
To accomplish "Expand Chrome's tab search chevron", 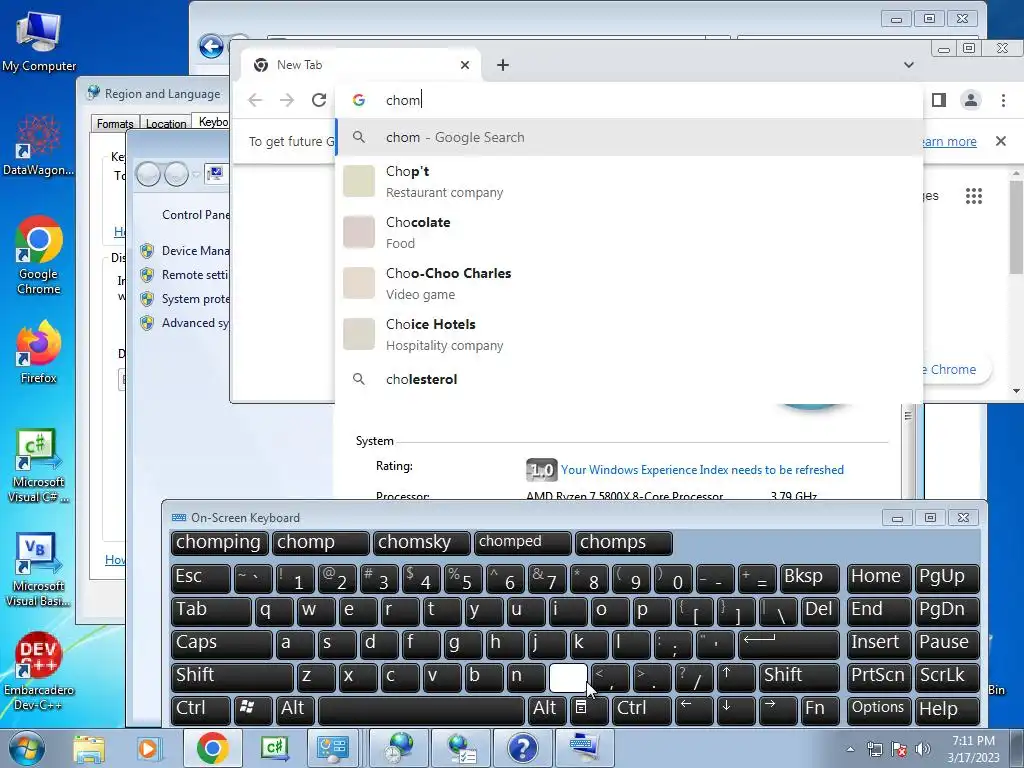I will click(908, 65).
